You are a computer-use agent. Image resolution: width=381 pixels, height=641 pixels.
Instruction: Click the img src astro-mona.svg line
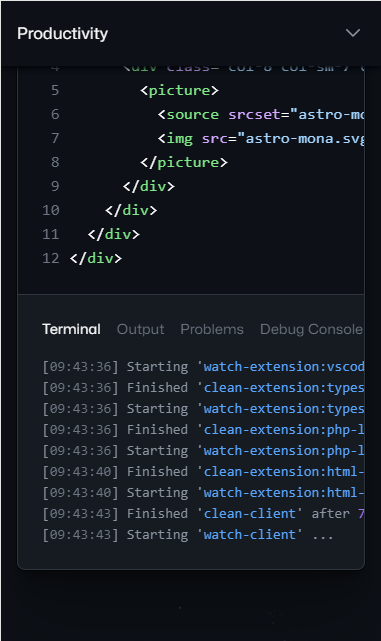(x=261, y=139)
